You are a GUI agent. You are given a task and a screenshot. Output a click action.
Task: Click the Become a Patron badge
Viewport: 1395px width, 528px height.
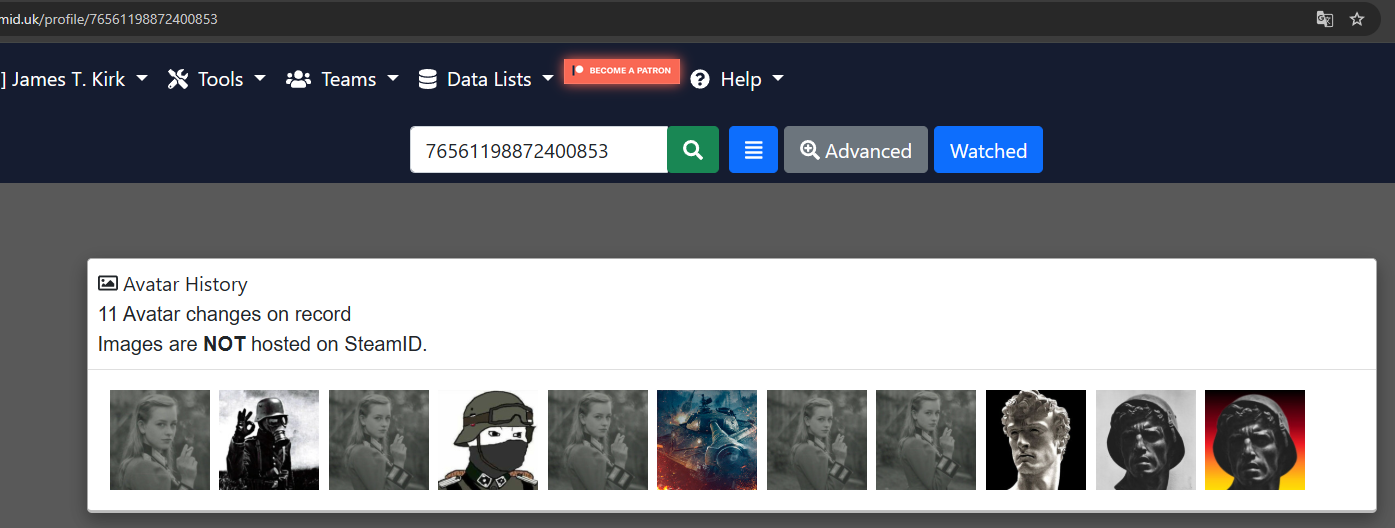point(622,71)
